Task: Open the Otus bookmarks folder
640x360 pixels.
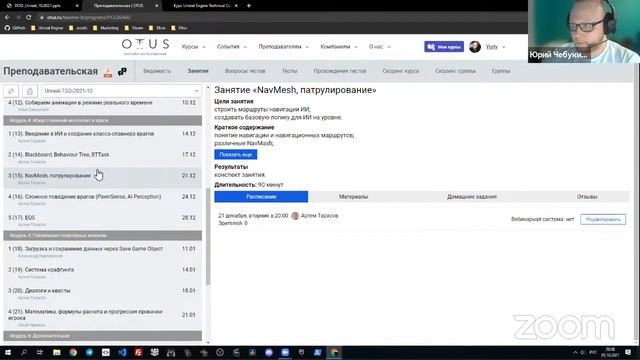Action: [x=179, y=28]
